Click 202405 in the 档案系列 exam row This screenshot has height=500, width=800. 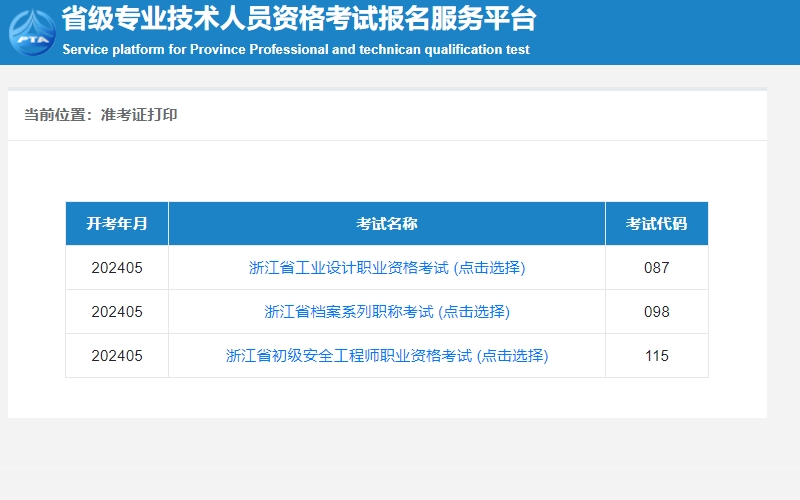117,312
